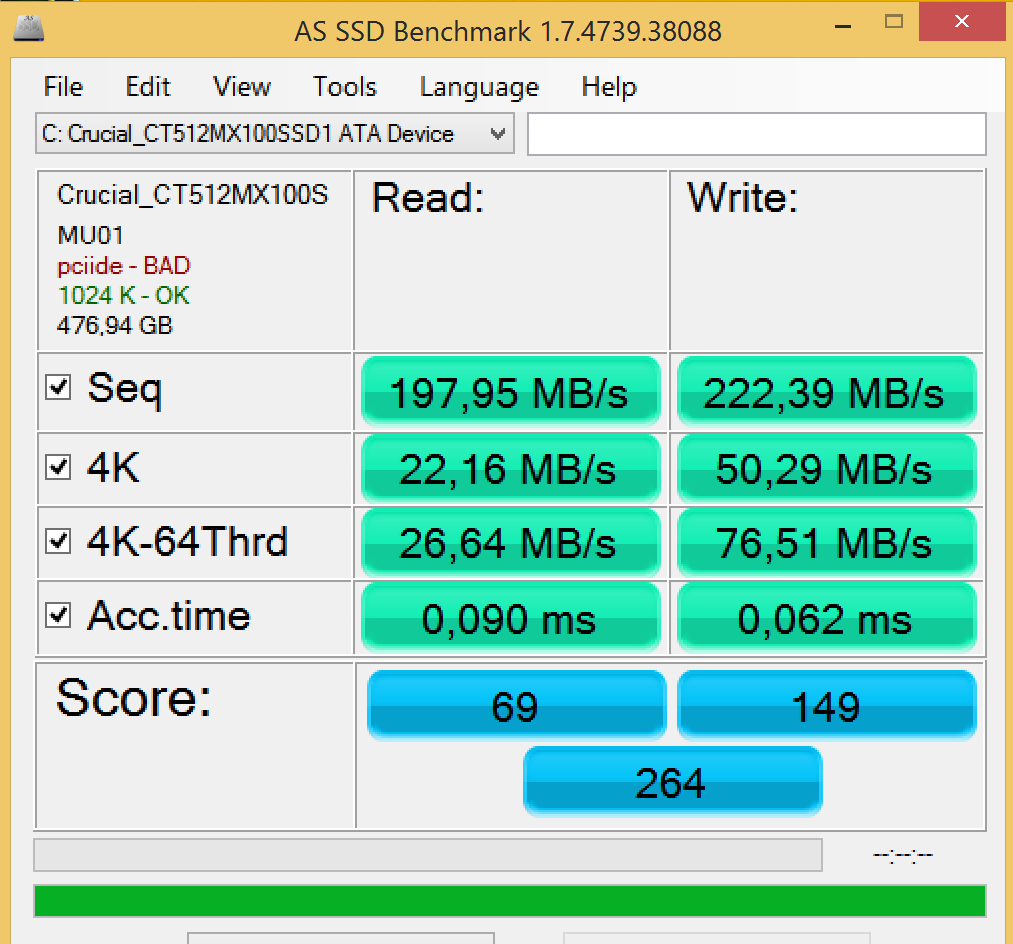The width and height of the screenshot is (1013, 944).
Task: Open the View menu
Action: tap(242, 87)
